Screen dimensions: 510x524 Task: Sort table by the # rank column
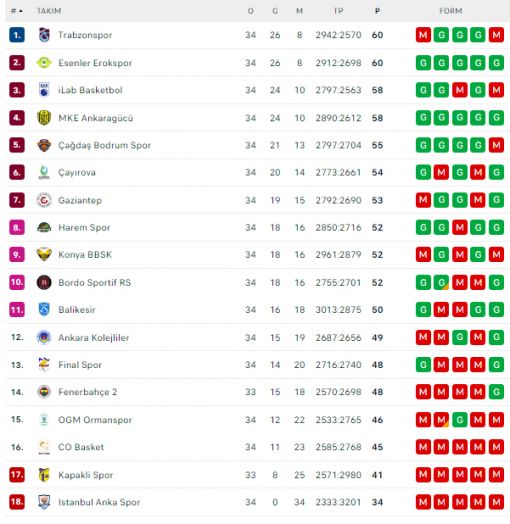pos(16,11)
